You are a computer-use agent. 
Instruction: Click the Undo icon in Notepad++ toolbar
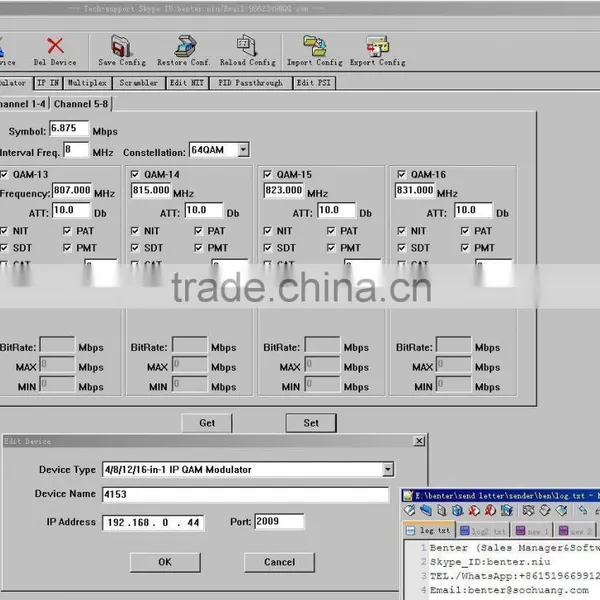(x=583, y=510)
